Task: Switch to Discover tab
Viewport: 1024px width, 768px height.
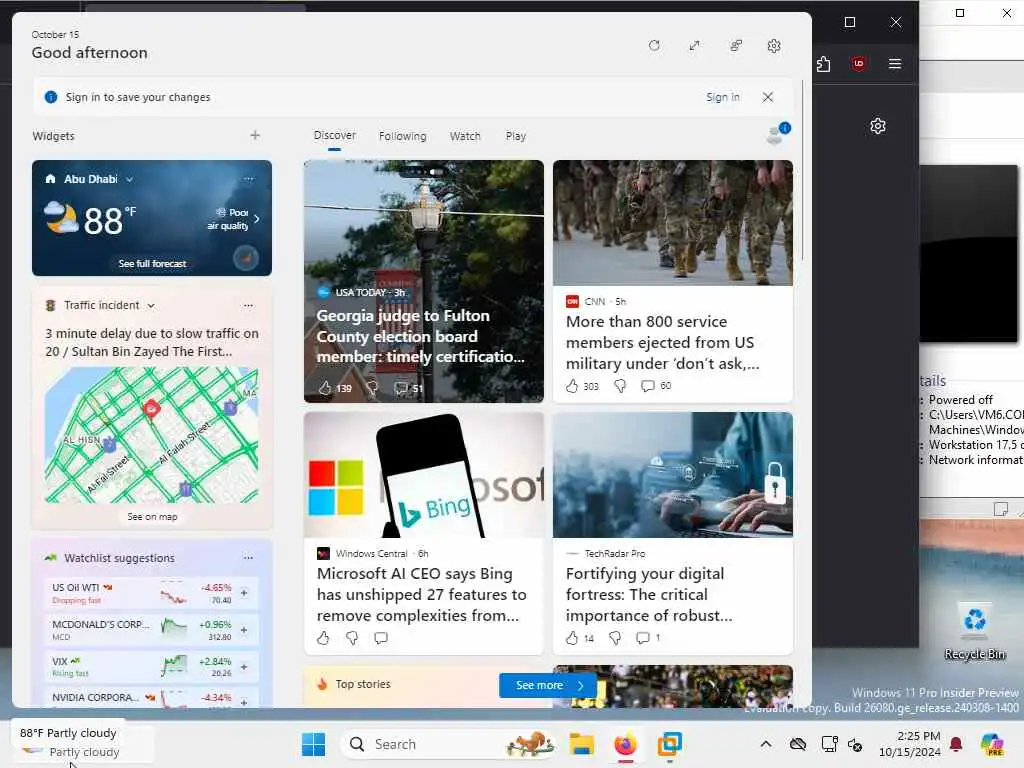Action: [334, 135]
